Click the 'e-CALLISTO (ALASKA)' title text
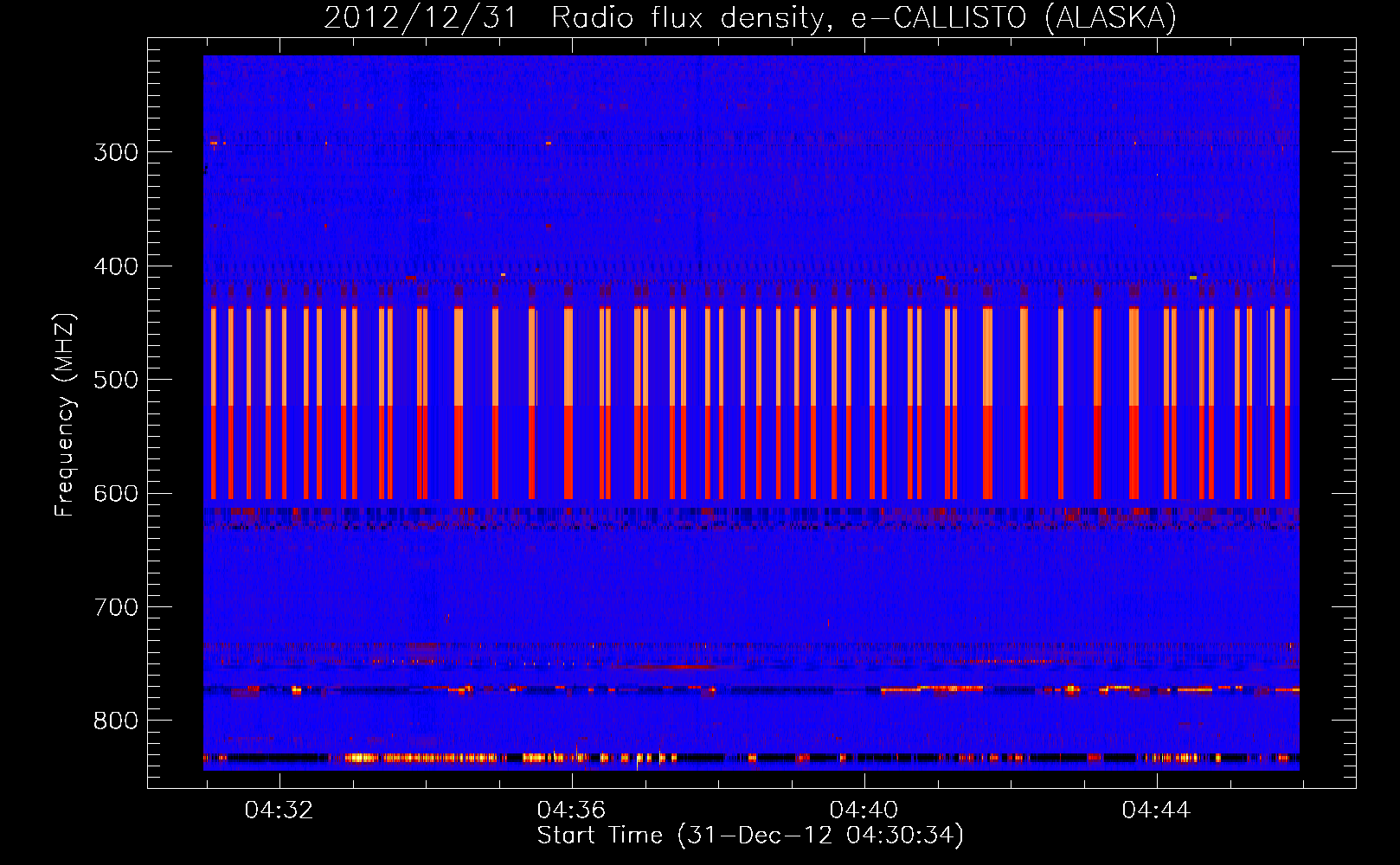The height and width of the screenshot is (865, 1400). [x=1014, y=17]
